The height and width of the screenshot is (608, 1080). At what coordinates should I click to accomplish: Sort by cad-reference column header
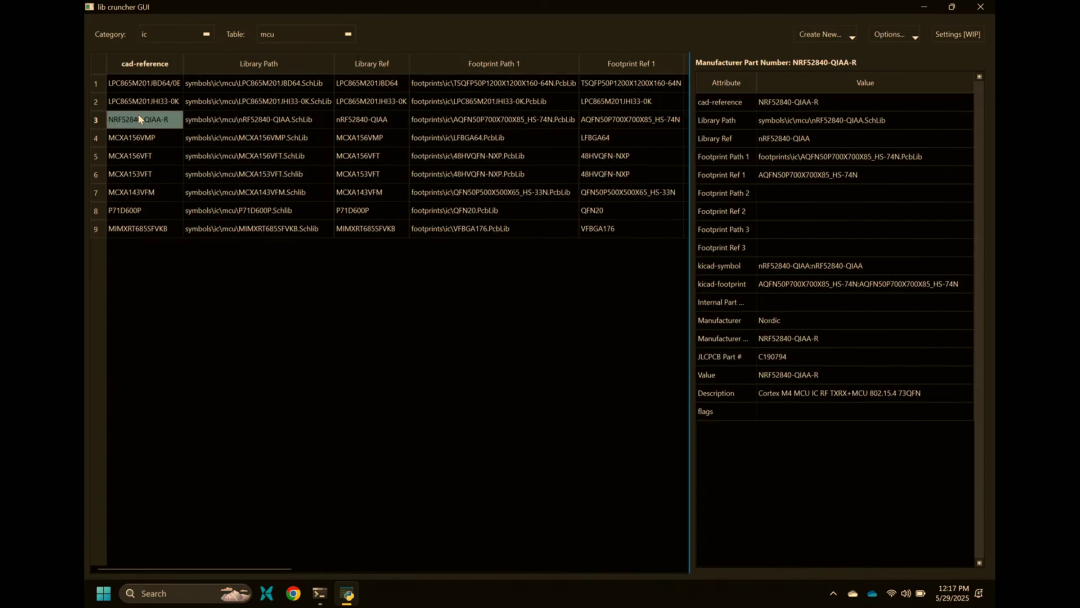coord(145,63)
